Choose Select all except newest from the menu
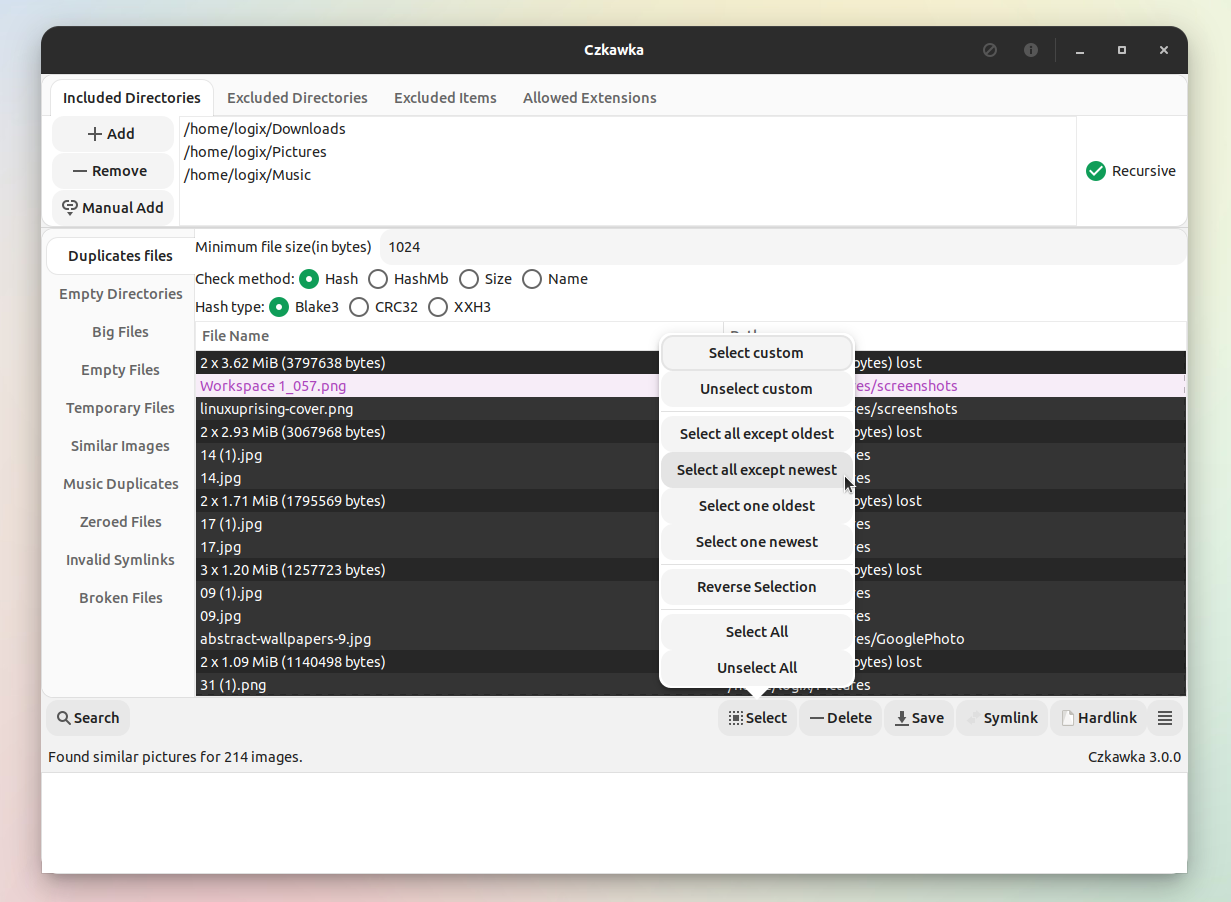 [756, 469]
